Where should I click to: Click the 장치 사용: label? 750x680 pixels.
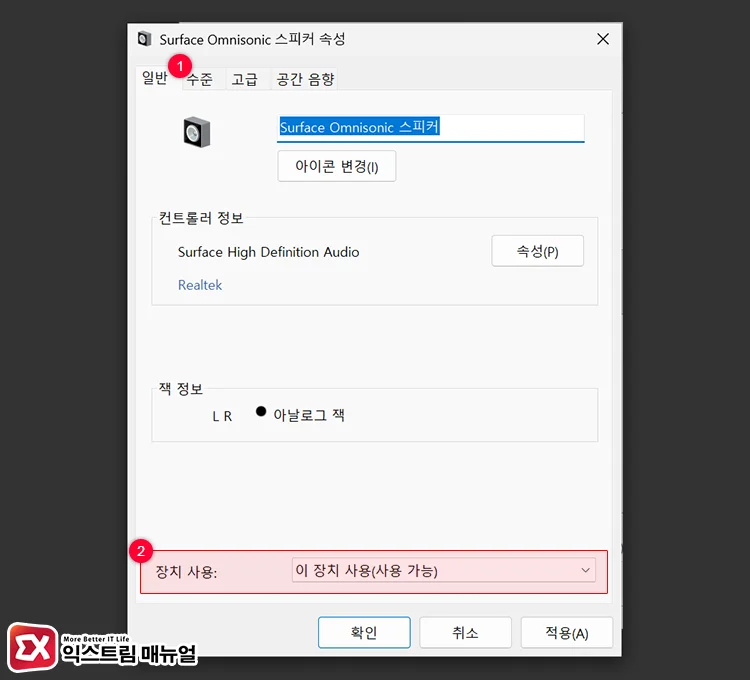[186, 572]
